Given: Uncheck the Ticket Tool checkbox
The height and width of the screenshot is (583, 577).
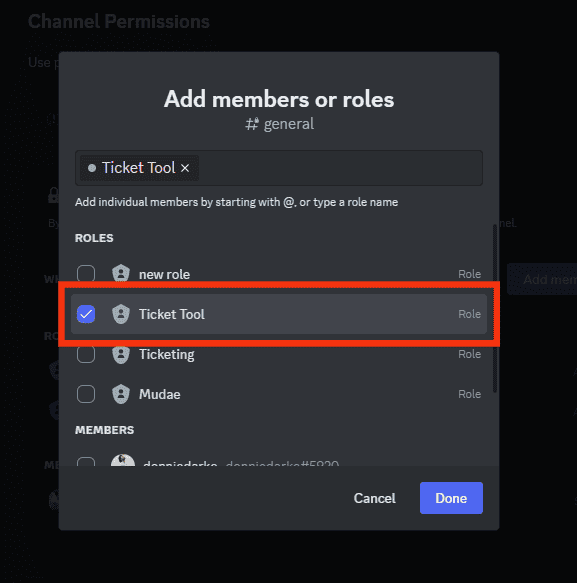Looking at the screenshot, I should click(x=86, y=314).
